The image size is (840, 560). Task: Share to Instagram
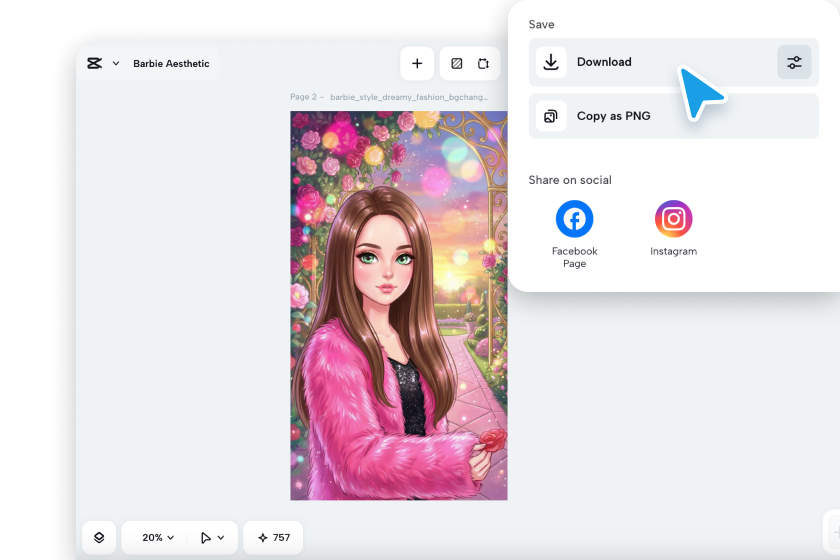pyautogui.click(x=673, y=219)
